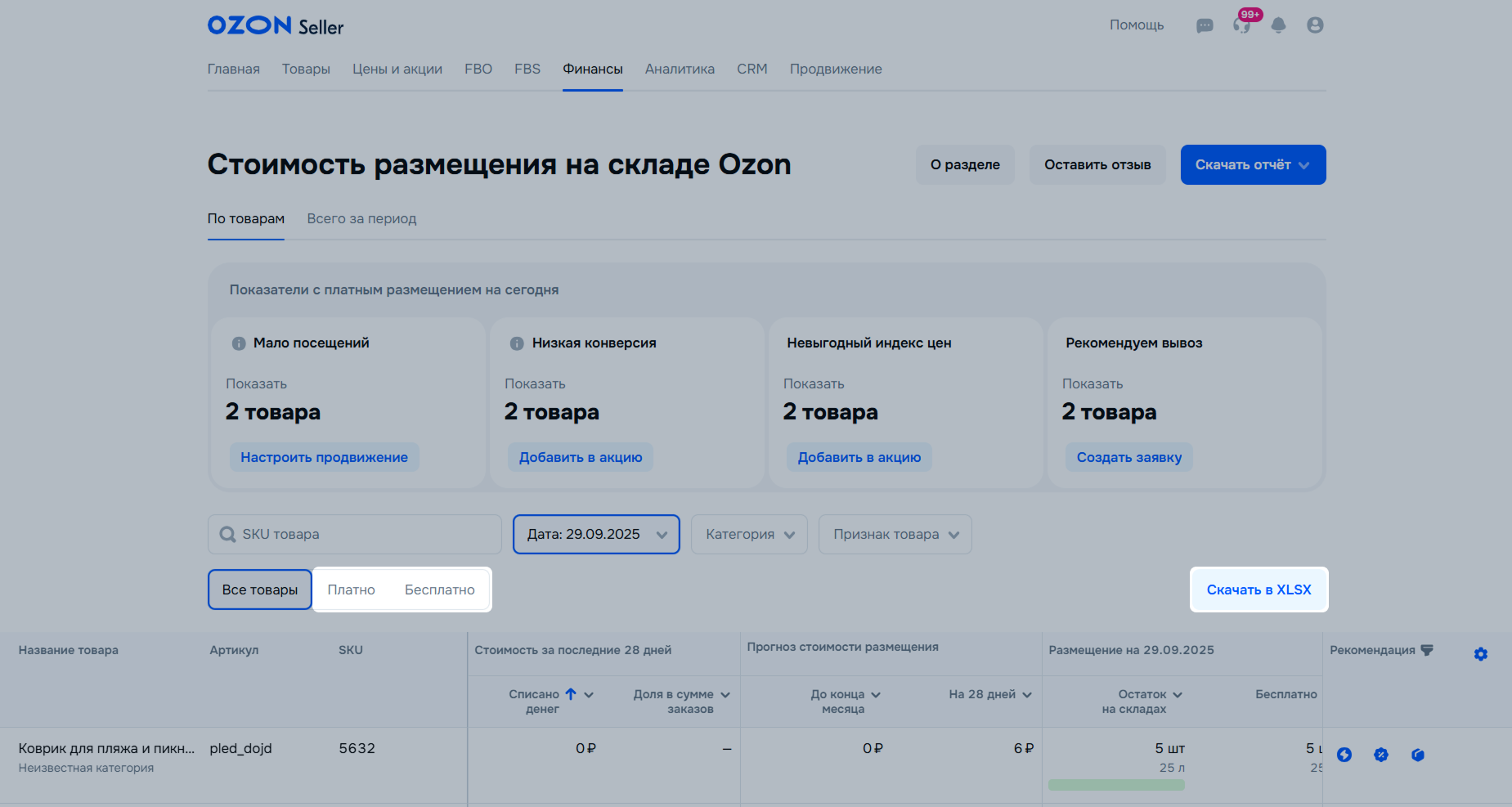Open the notifications bell
Viewport: 1512px width, 807px height.
(1278, 26)
